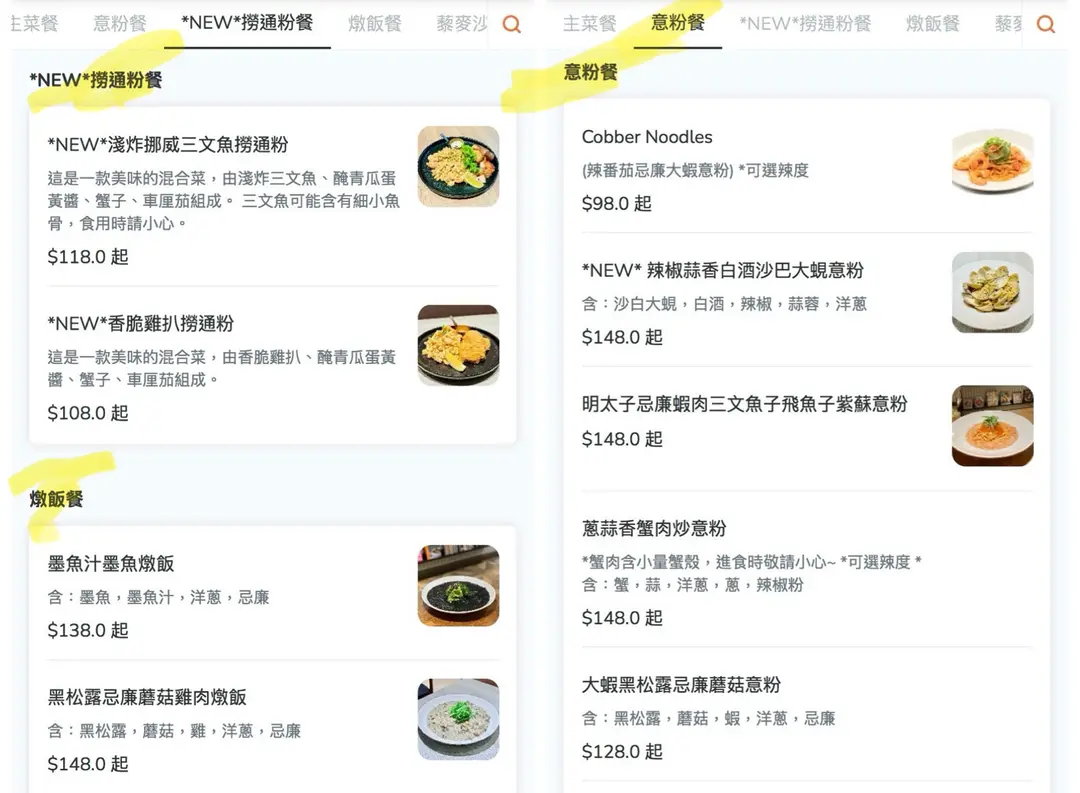
Task: Open 黑松露忌廉蘑菇雞肉燉飯 dish photo
Action: (x=458, y=719)
